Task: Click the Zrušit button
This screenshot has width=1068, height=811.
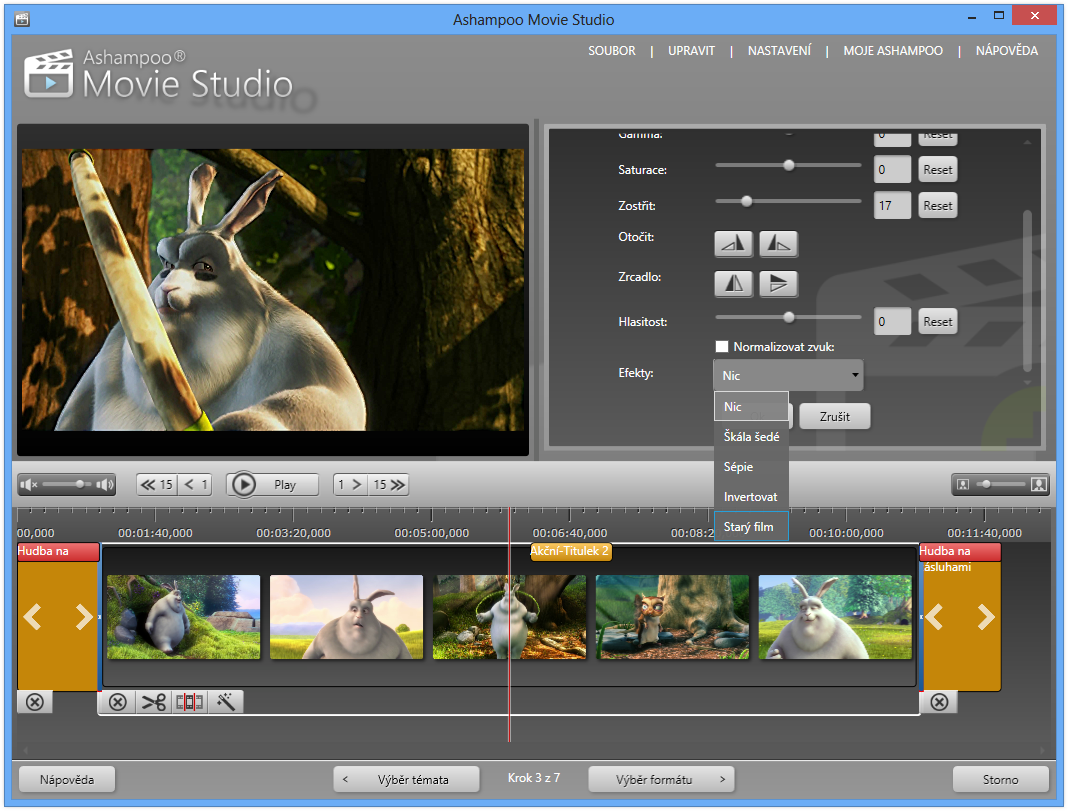Action: click(834, 416)
